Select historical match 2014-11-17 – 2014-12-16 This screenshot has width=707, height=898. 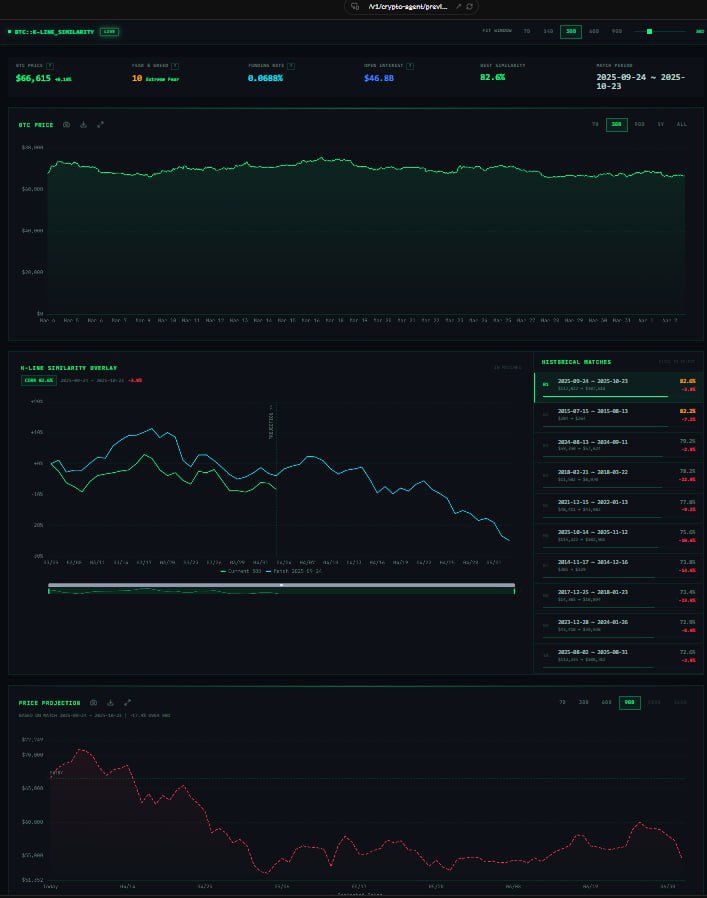[619, 568]
